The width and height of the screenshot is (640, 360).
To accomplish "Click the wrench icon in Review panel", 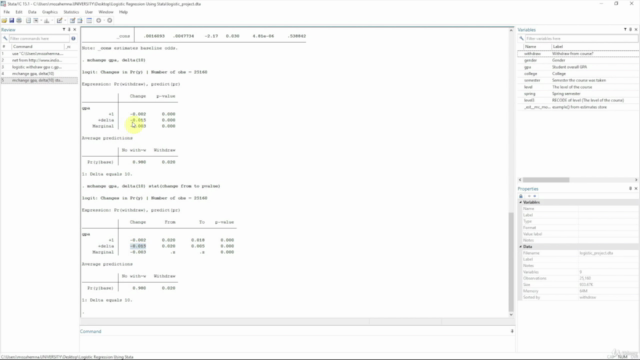I will tap(5, 38).
